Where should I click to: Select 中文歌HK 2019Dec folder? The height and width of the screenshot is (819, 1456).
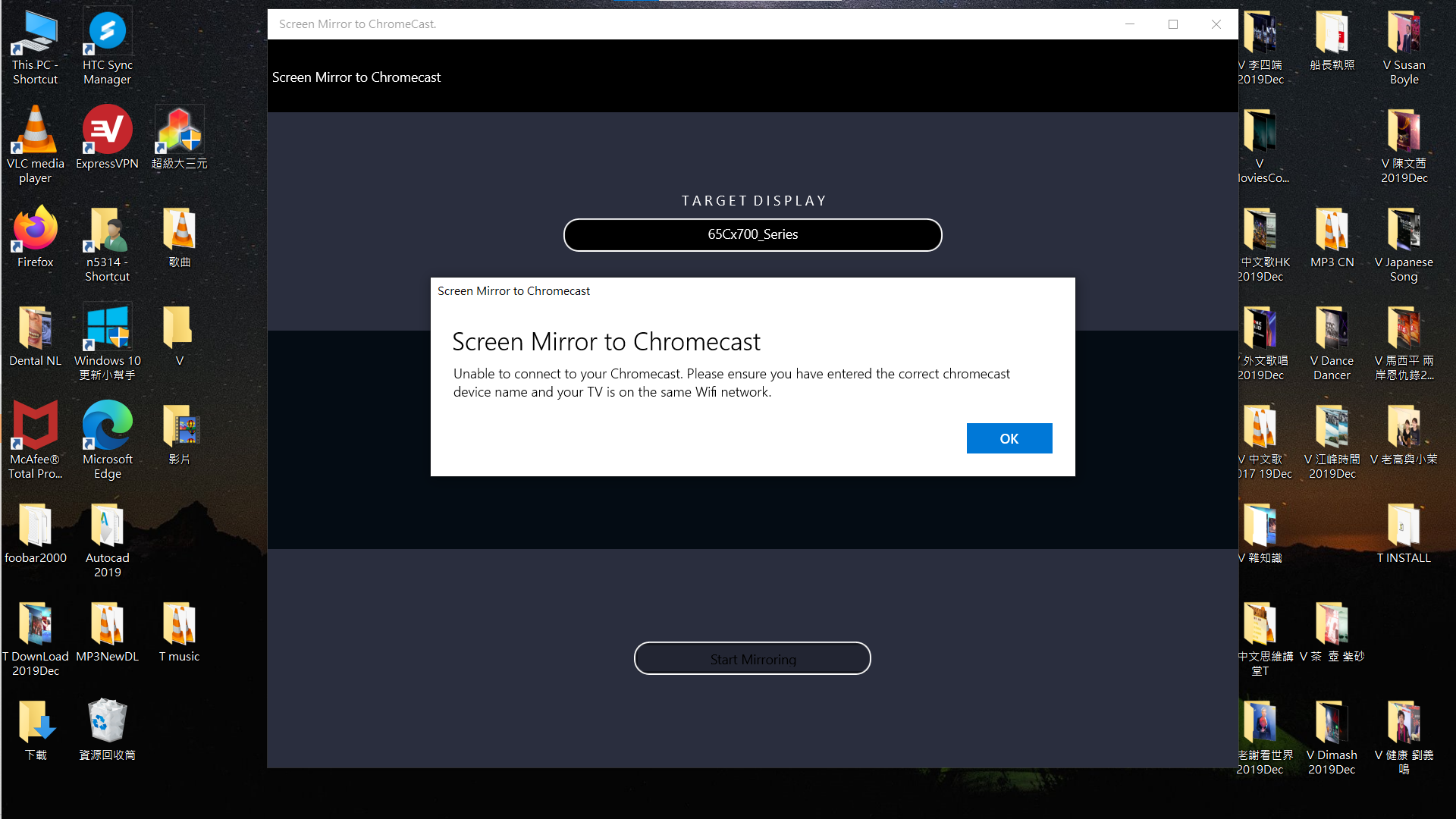click(1264, 244)
